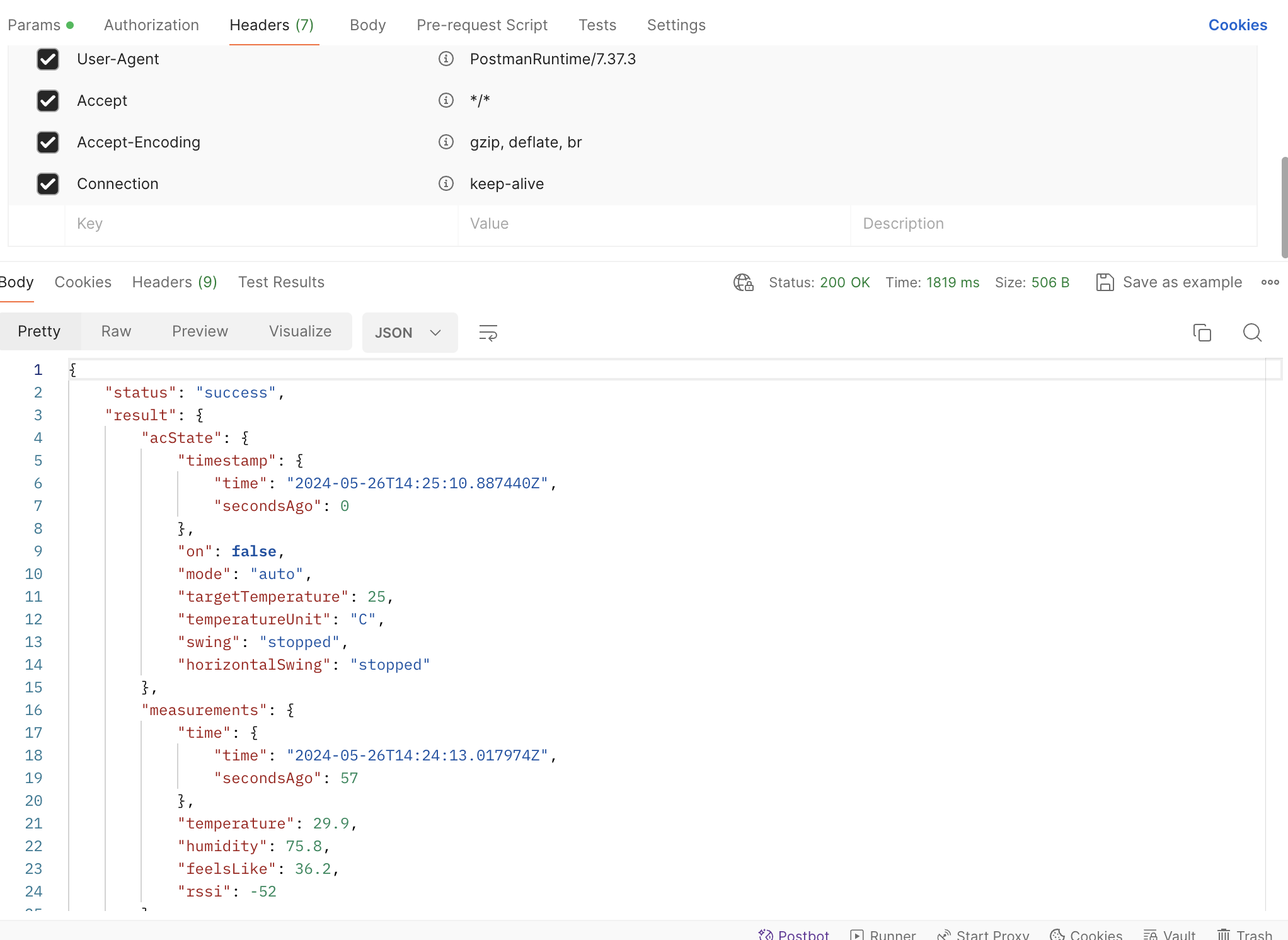Click the request pane vertical scrollbar
This screenshot has width=1288, height=940.
point(1284,207)
